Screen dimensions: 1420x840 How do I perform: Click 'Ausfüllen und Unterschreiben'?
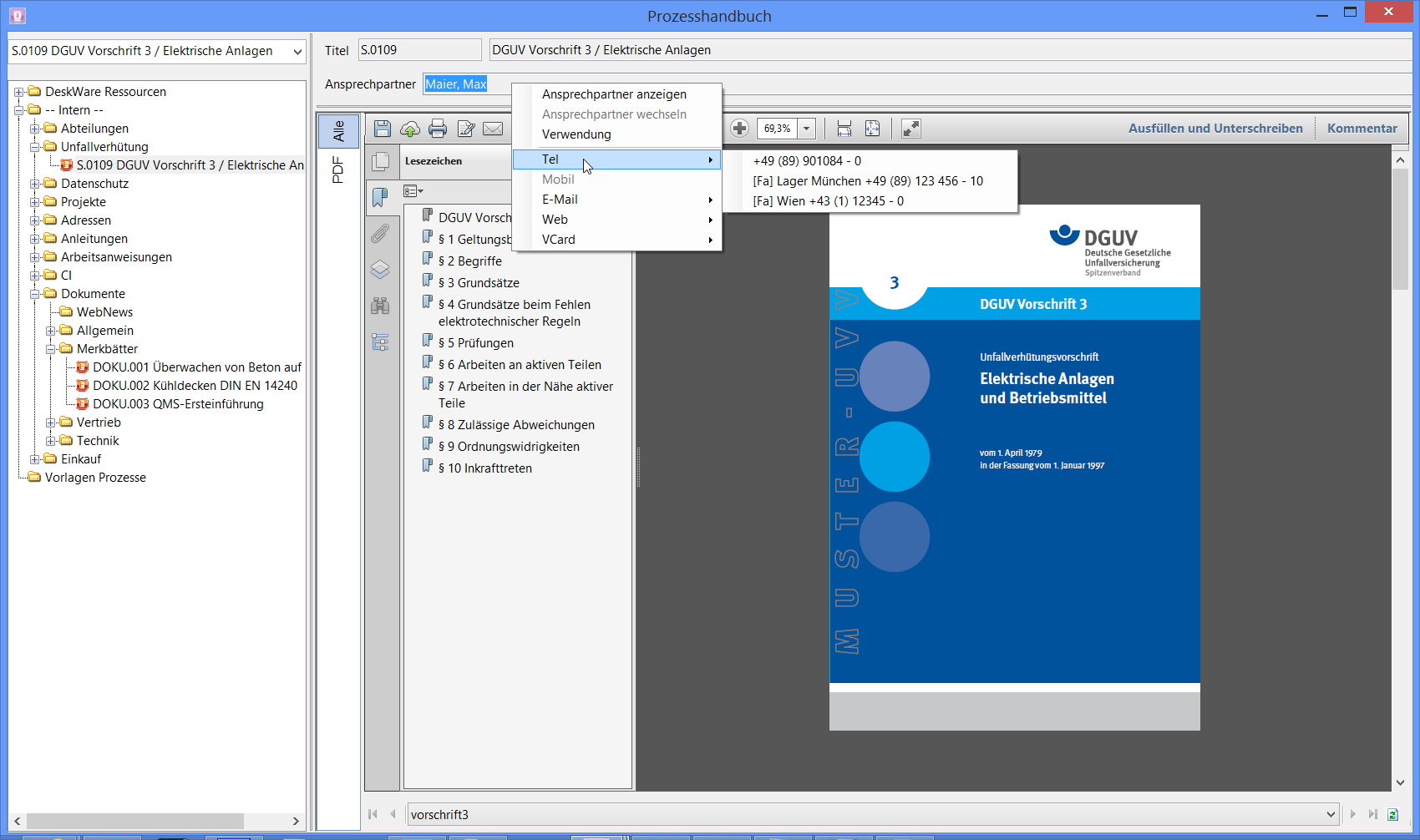coord(1215,129)
